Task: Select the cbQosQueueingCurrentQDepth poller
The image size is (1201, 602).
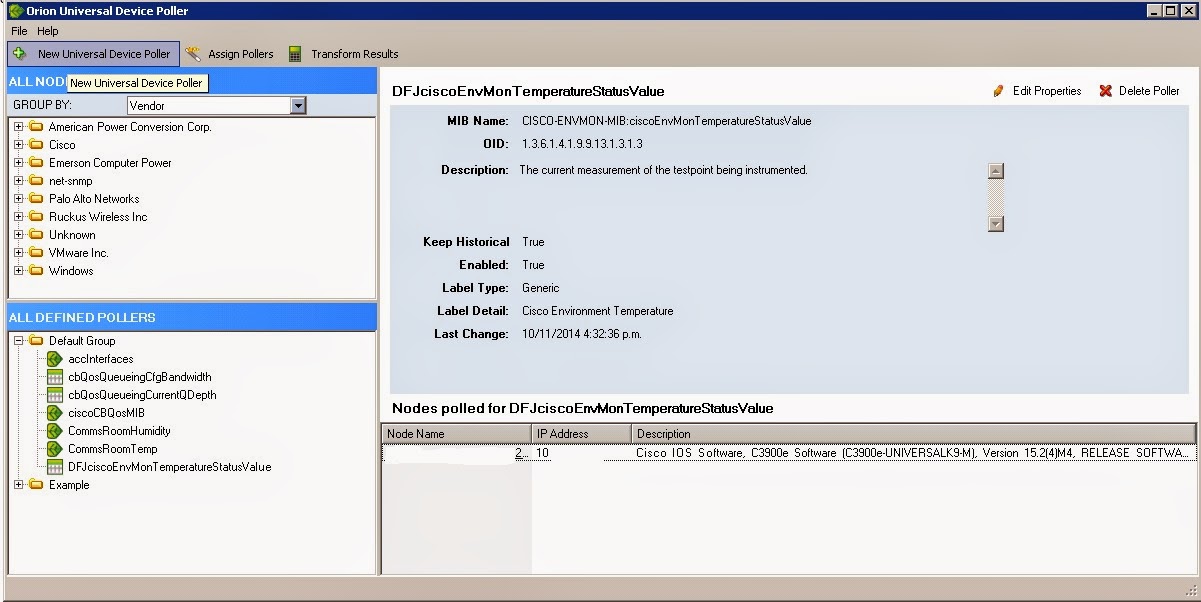Action: tap(142, 395)
